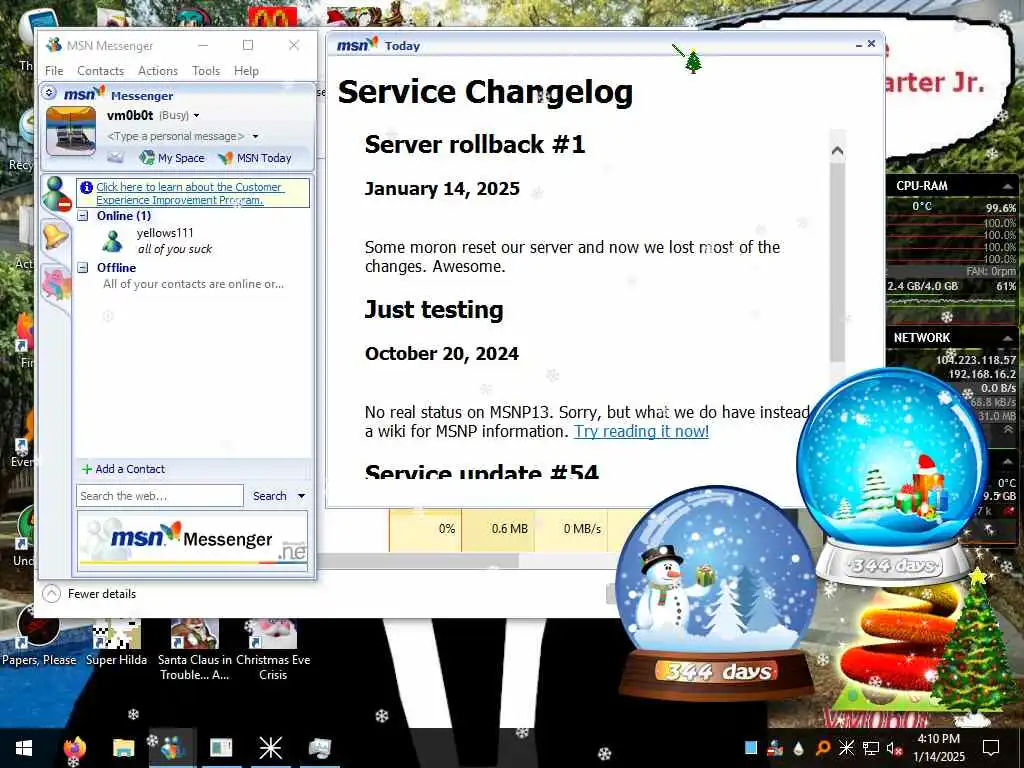Click the blue info icon in notice banner
This screenshot has height=768, width=1024.
[x=86, y=187]
